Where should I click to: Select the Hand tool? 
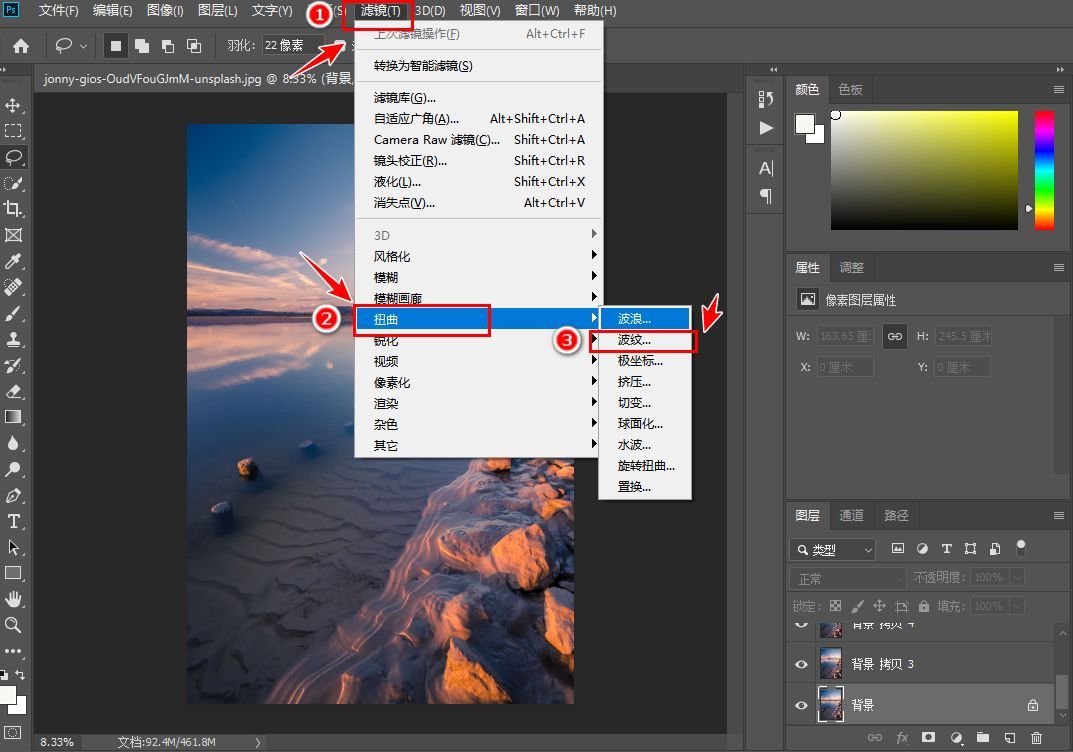[x=13, y=599]
